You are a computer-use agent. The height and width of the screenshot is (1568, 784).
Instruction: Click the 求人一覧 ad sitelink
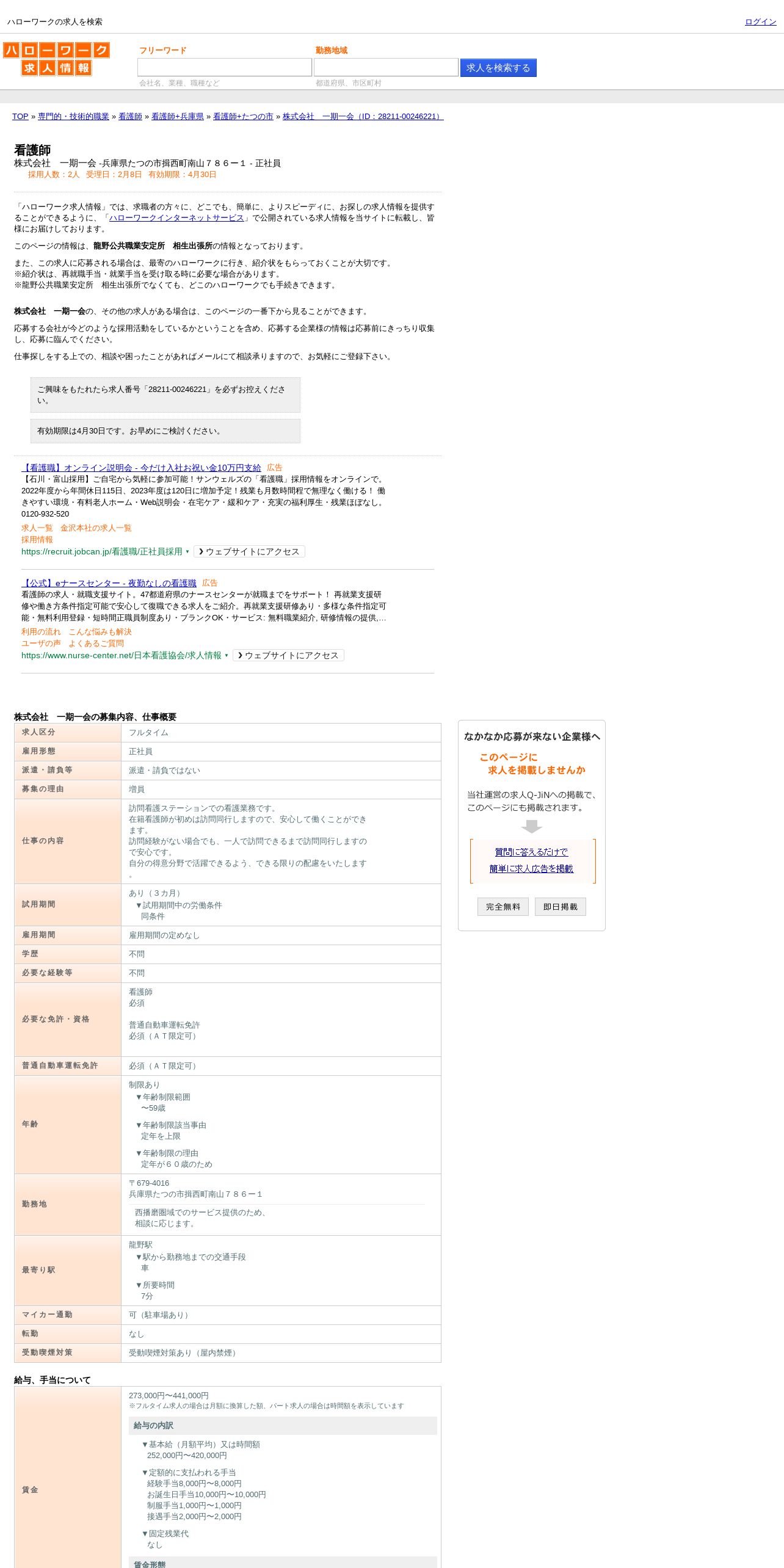[37, 528]
